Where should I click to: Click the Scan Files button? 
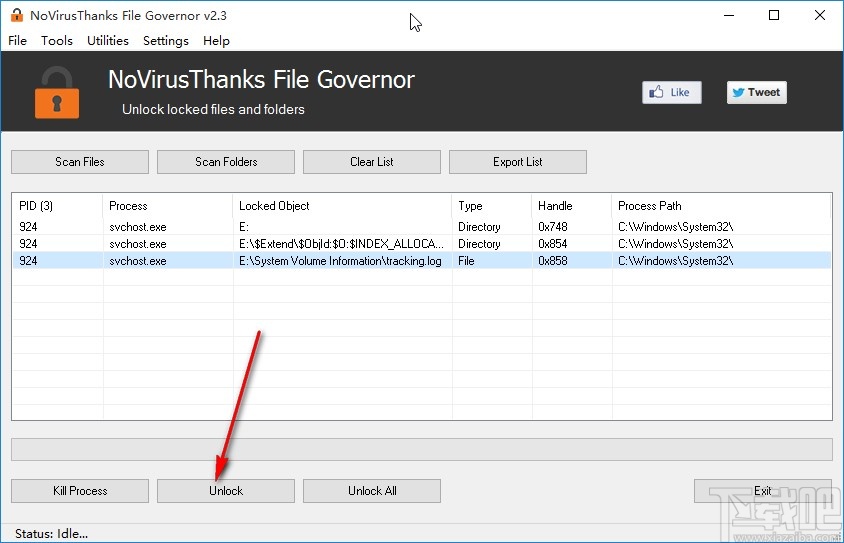coord(80,162)
